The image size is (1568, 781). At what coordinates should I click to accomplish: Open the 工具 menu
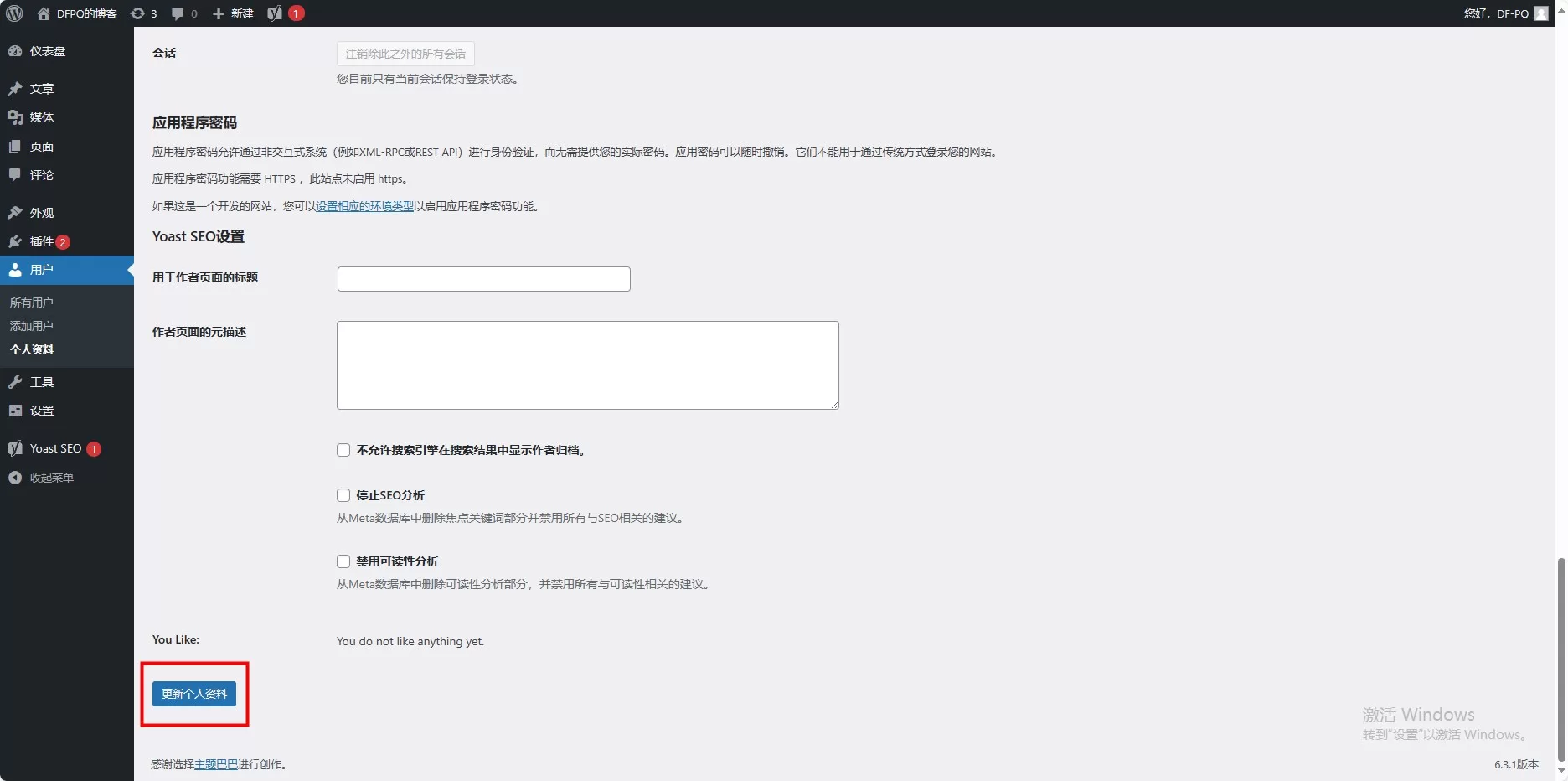coord(67,382)
